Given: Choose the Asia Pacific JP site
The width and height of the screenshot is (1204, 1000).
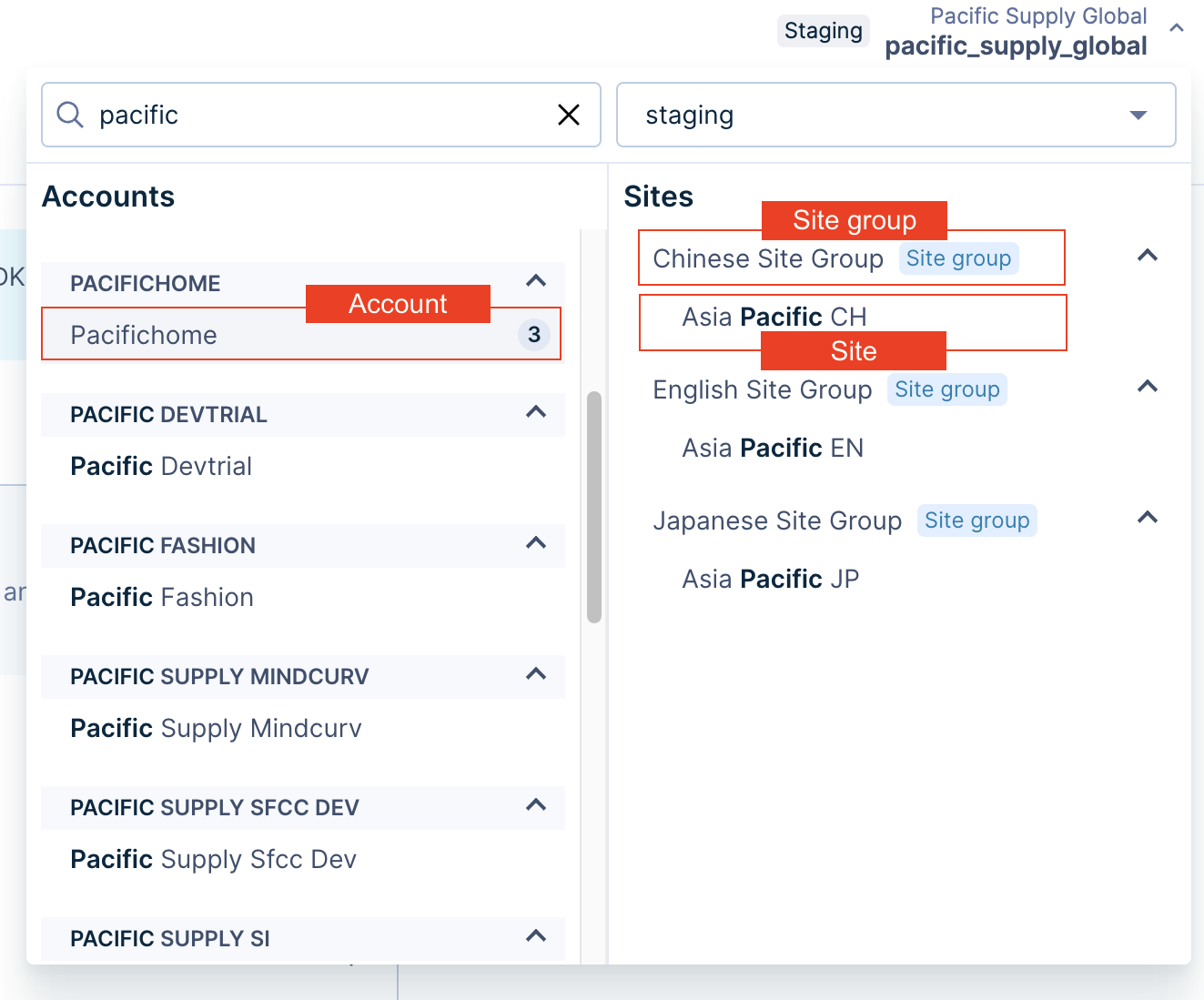Looking at the screenshot, I should (x=771, y=579).
